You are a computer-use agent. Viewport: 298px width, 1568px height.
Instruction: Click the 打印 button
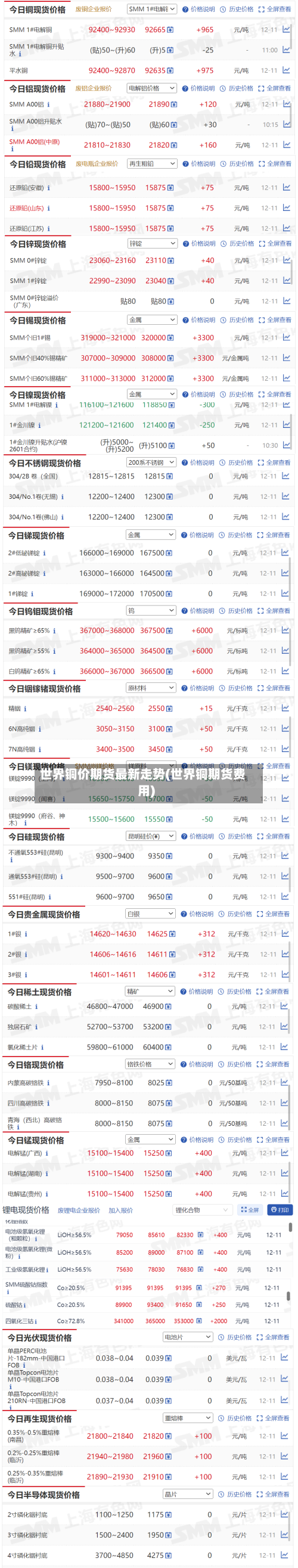(280, 1210)
